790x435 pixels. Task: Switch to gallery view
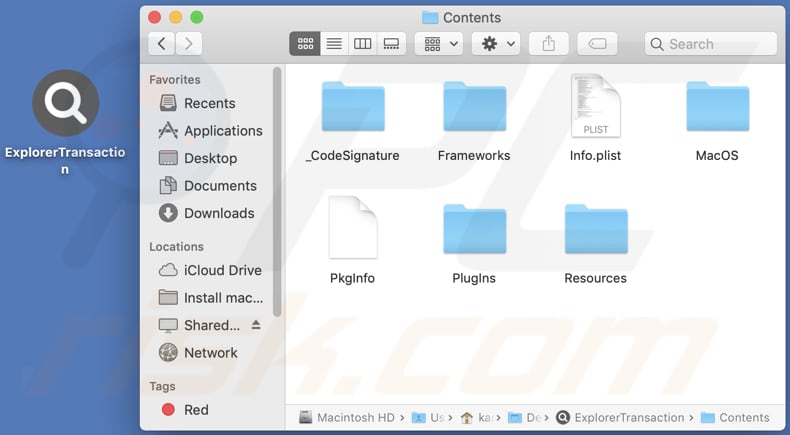391,44
